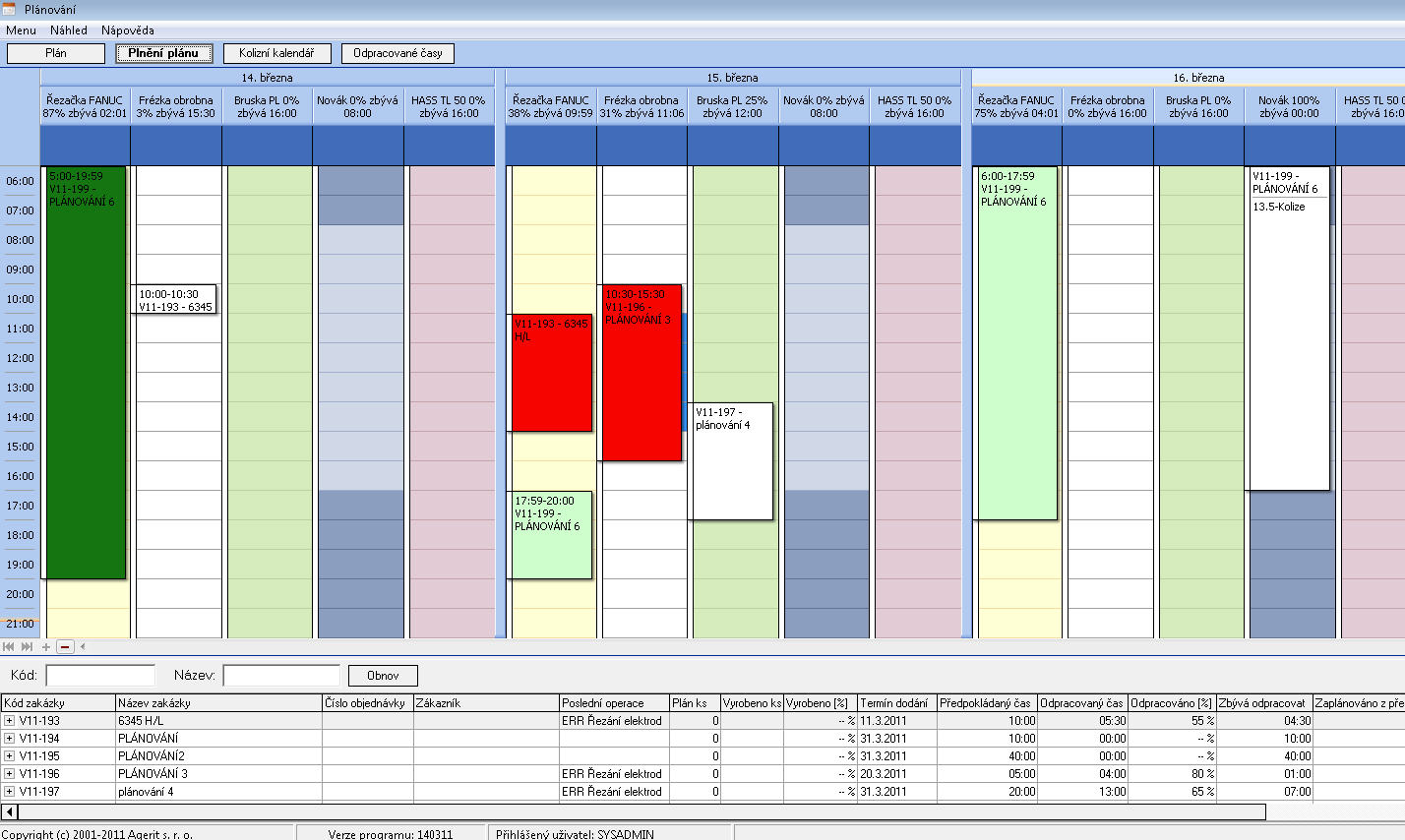Image resolution: width=1405 pixels, height=840 pixels.
Task: Select the 17:59-20:00 V11-199 block
Action: pyautogui.click(x=551, y=535)
